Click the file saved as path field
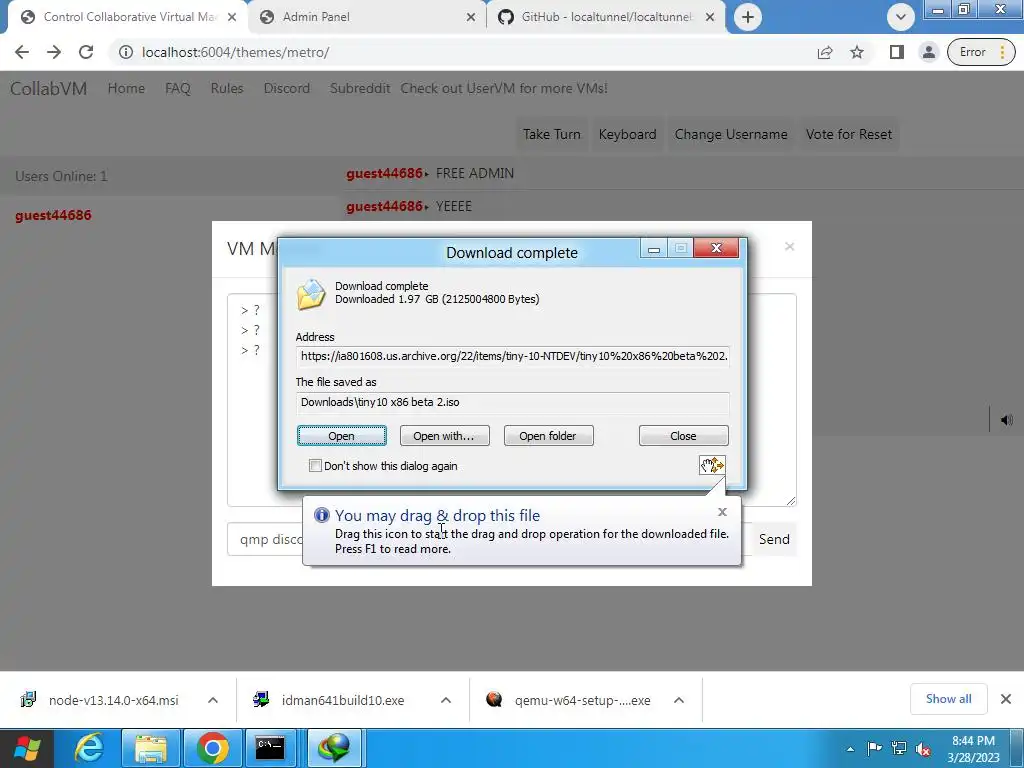 [x=513, y=402]
